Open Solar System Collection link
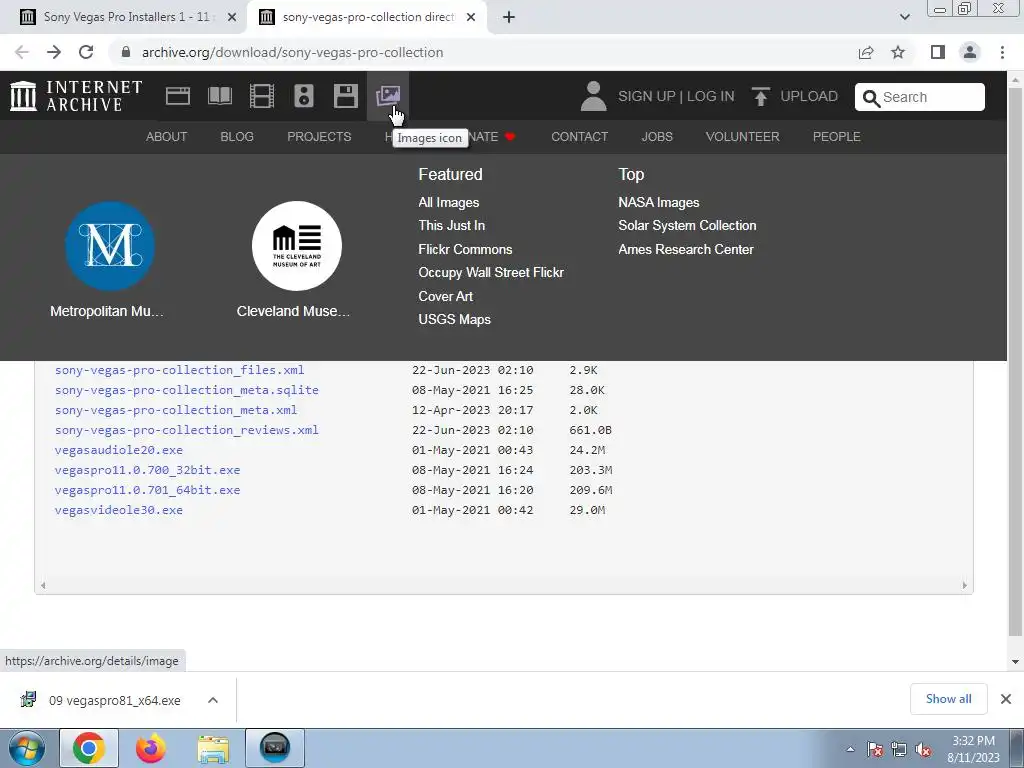The image size is (1024, 768). 687,225
